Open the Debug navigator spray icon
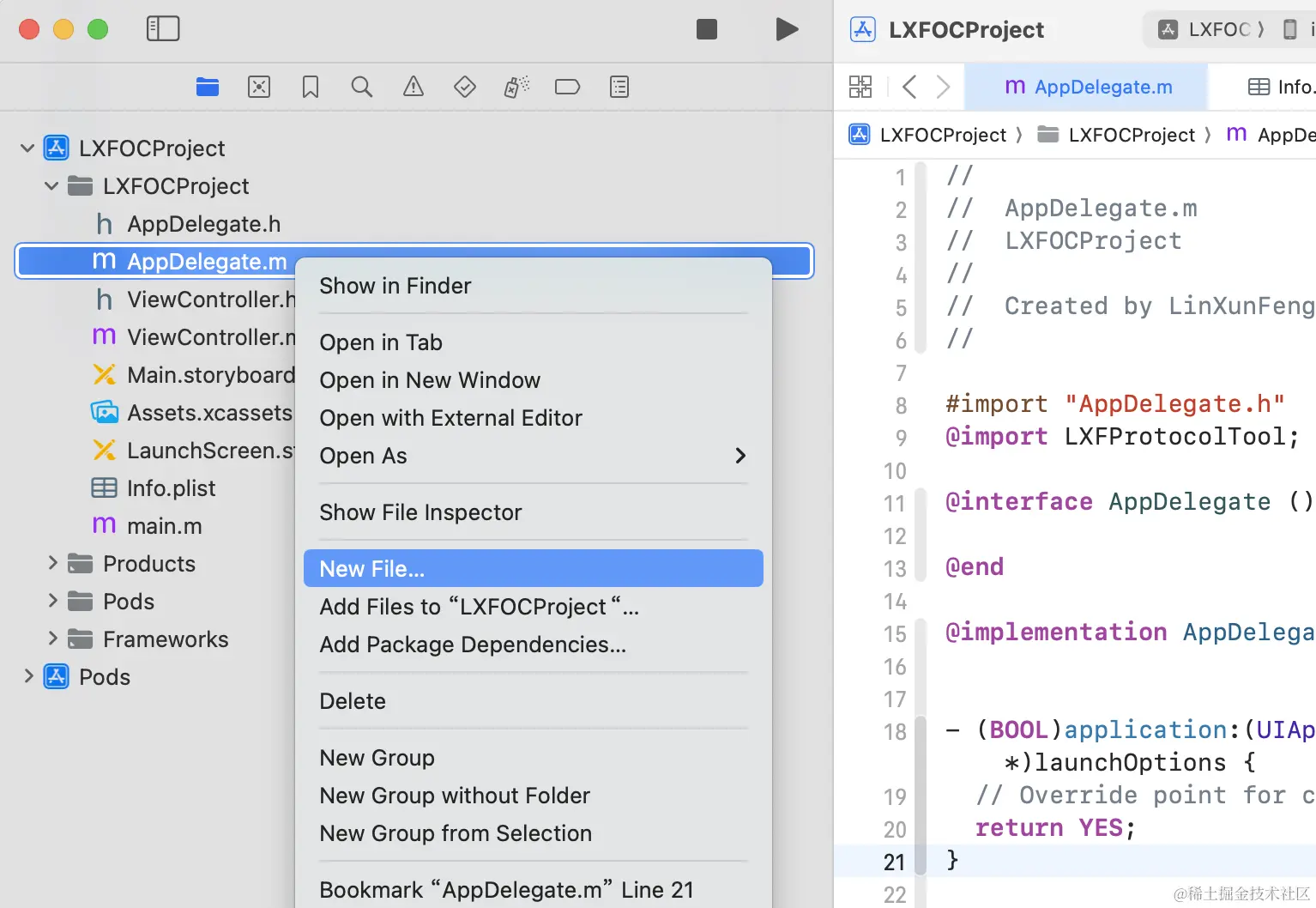The image size is (1316, 908). click(516, 87)
